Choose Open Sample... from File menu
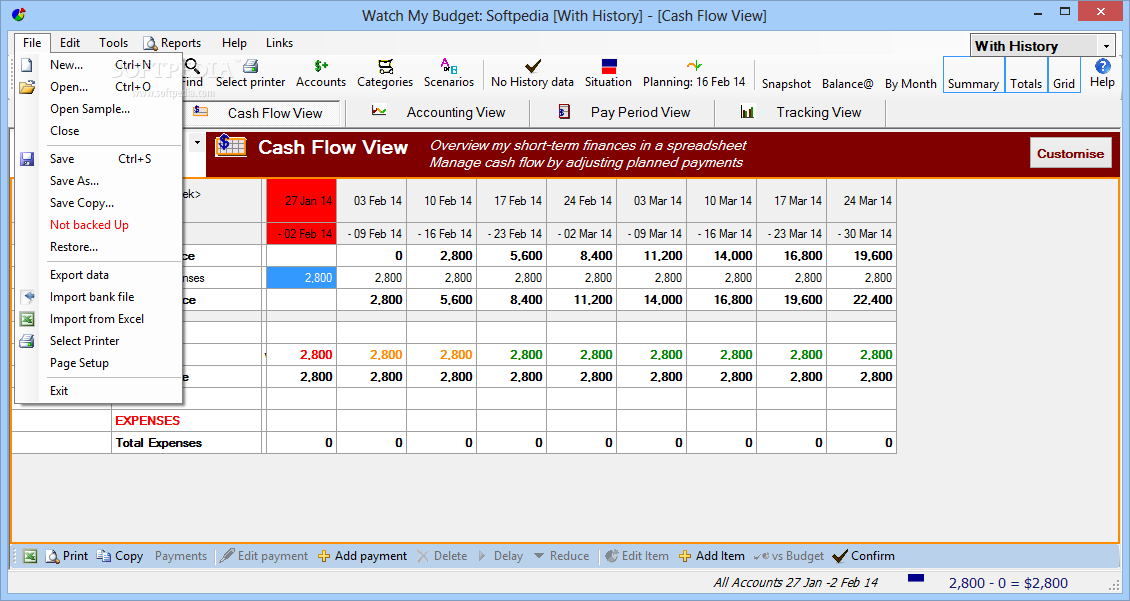The height and width of the screenshot is (601, 1130). pos(90,110)
